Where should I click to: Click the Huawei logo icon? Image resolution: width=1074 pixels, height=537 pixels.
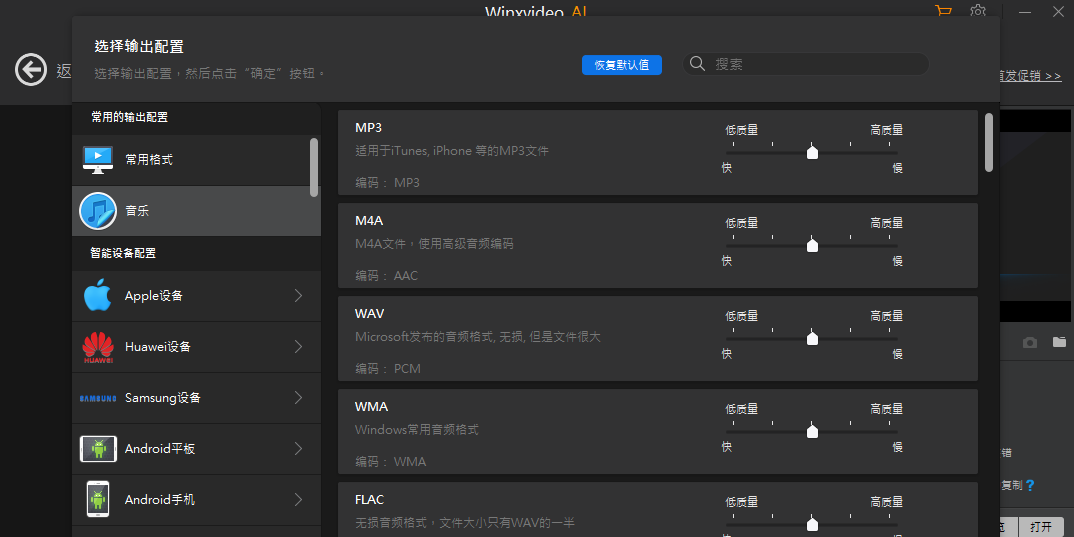pos(98,347)
